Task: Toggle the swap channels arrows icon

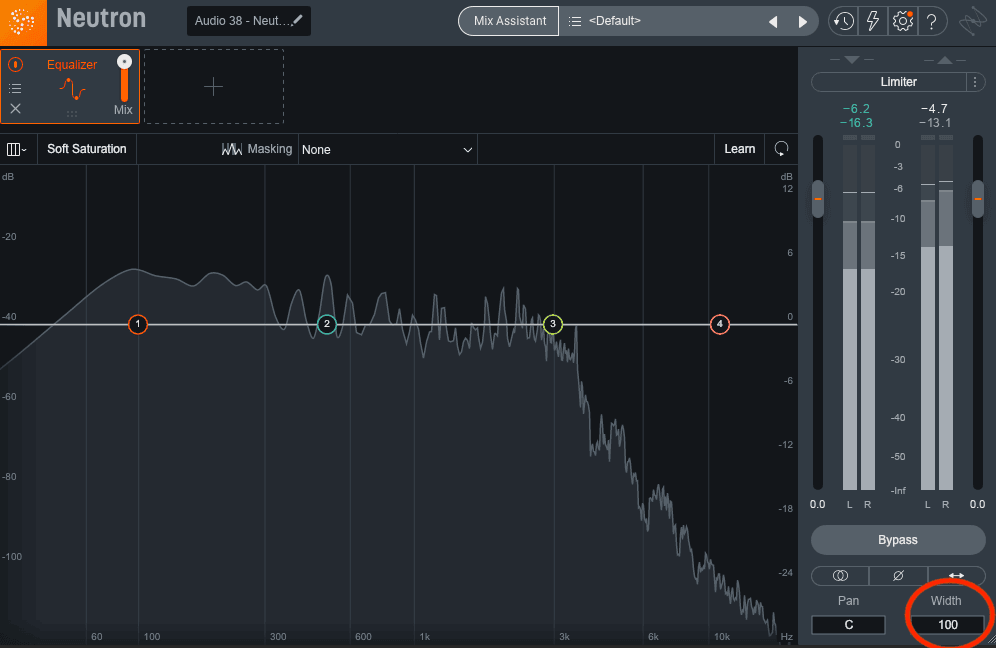Action: click(x=956, y=576)
